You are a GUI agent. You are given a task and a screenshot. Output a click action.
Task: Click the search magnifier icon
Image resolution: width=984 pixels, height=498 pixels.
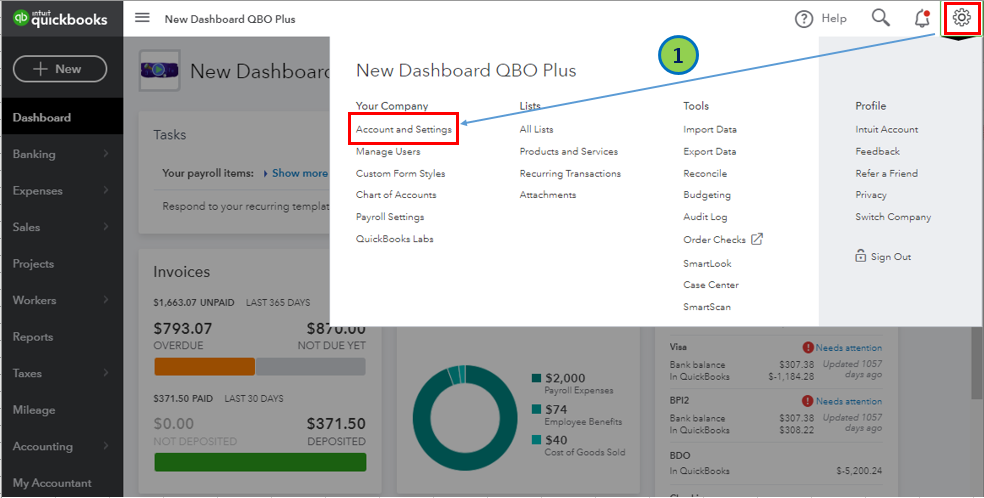[880, 18]
